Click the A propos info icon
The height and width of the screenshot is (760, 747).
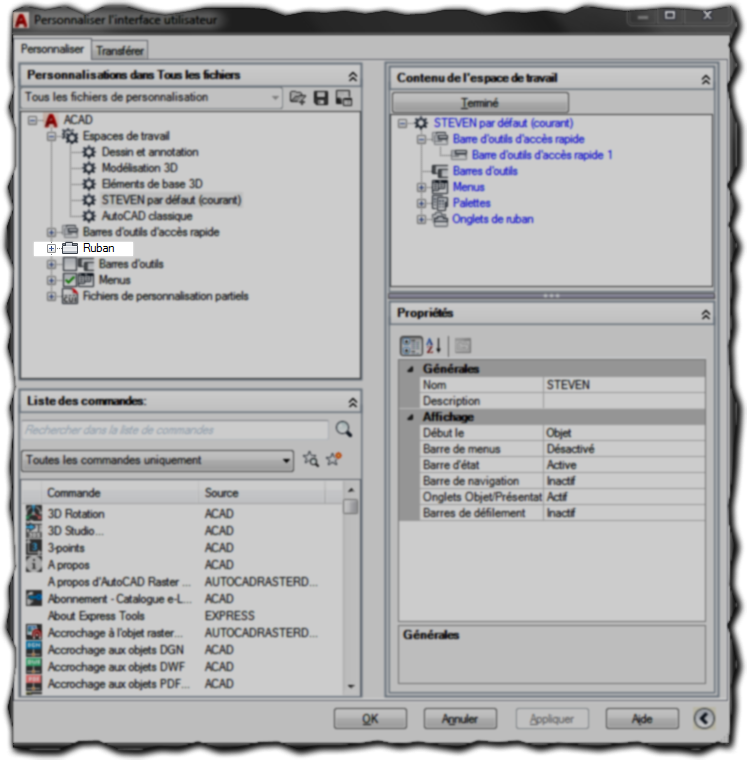point(34,564)
